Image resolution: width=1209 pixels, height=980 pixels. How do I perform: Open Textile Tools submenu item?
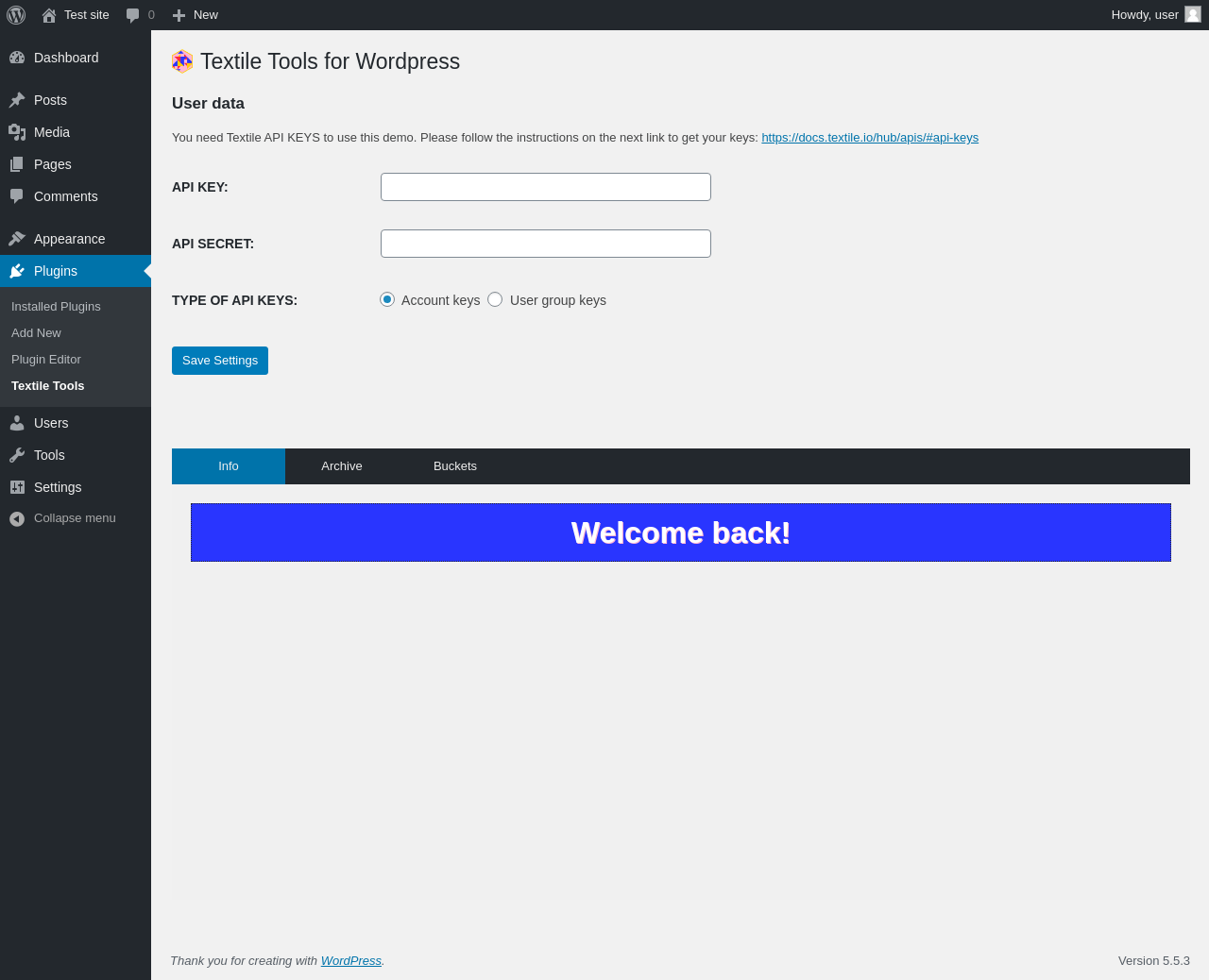[x=48, y=386]
